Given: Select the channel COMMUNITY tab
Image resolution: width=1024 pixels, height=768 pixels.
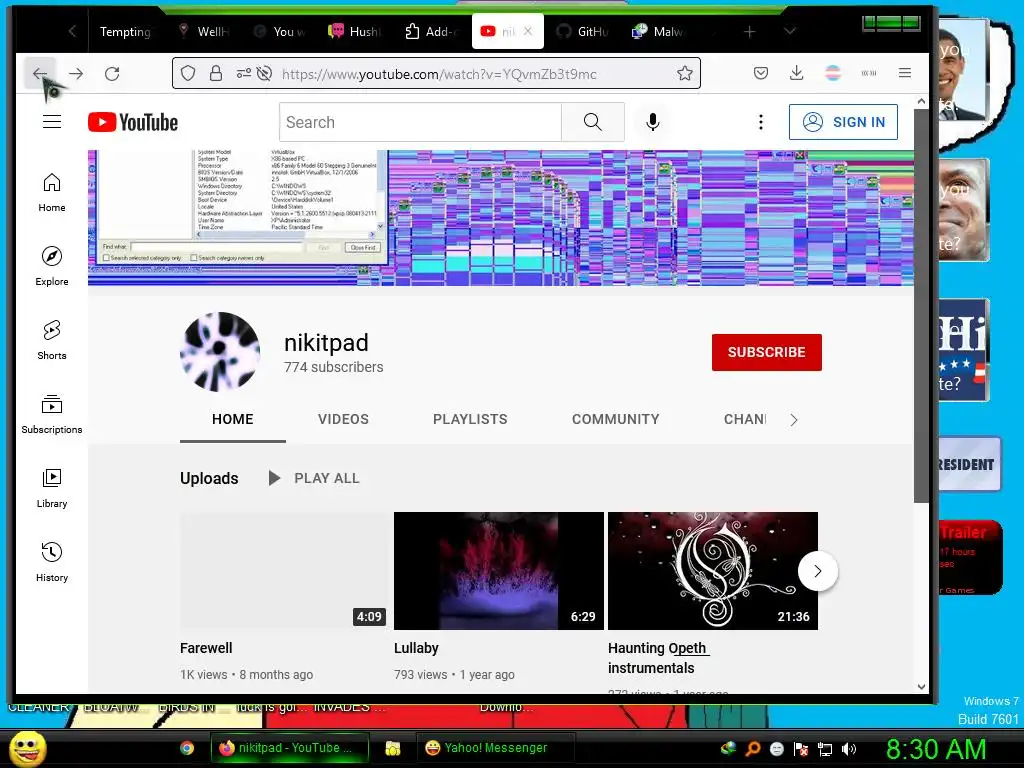Looking at the screenshot, I should (616, 419).
